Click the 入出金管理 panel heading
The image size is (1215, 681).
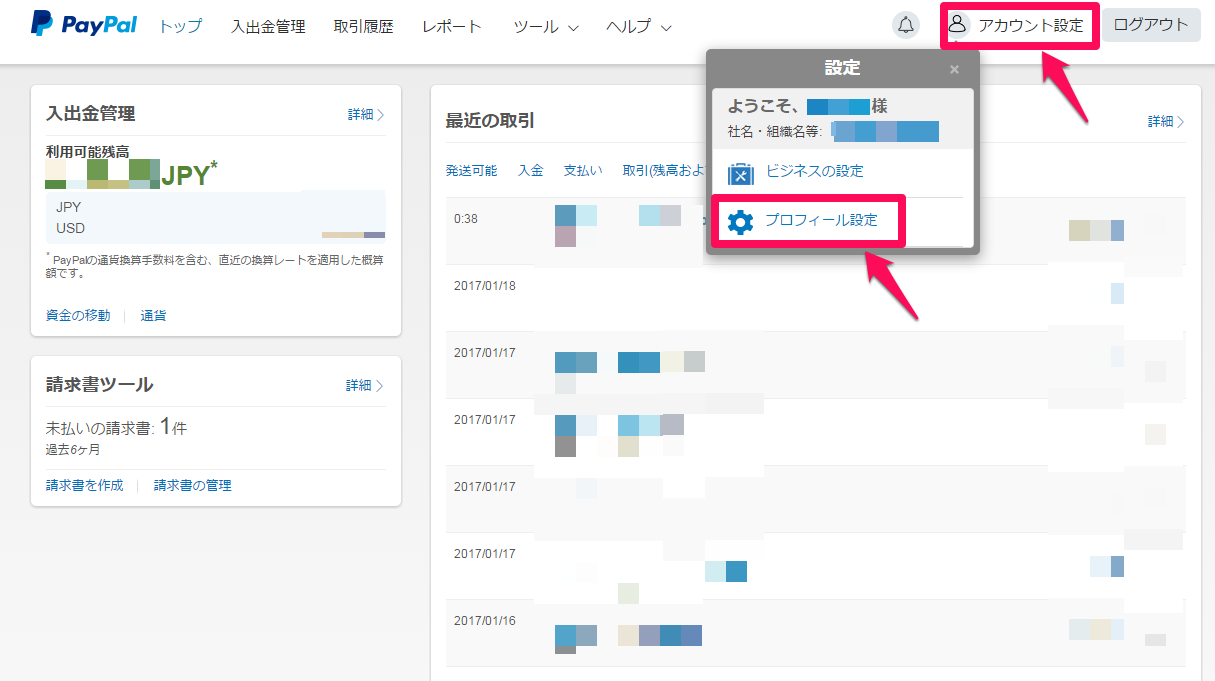click(x=91, y=114)
